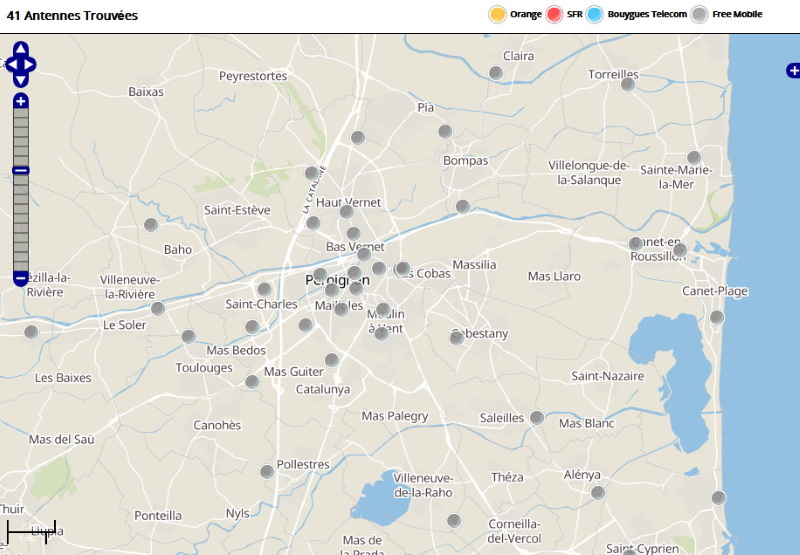800x555 pixels.
Task: Expand the layer switcher plus button
Action: [x=793, y=70]
